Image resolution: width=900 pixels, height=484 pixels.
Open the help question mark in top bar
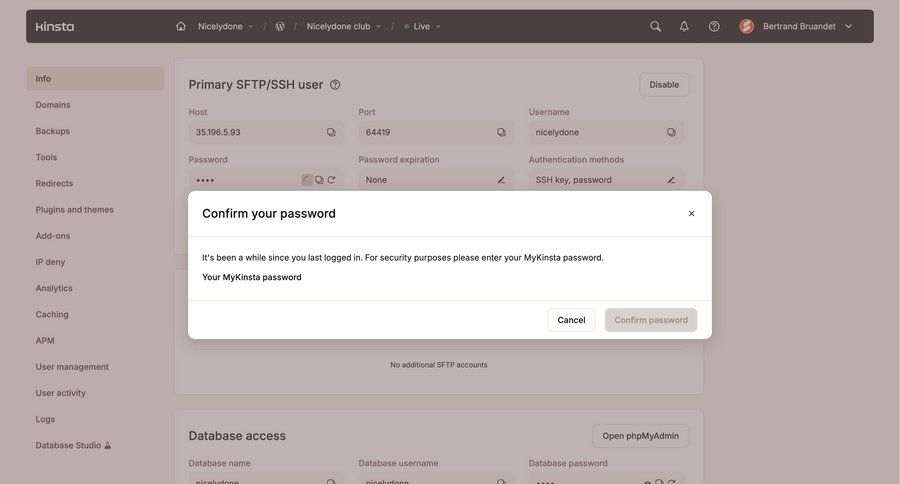pos(714,26)
